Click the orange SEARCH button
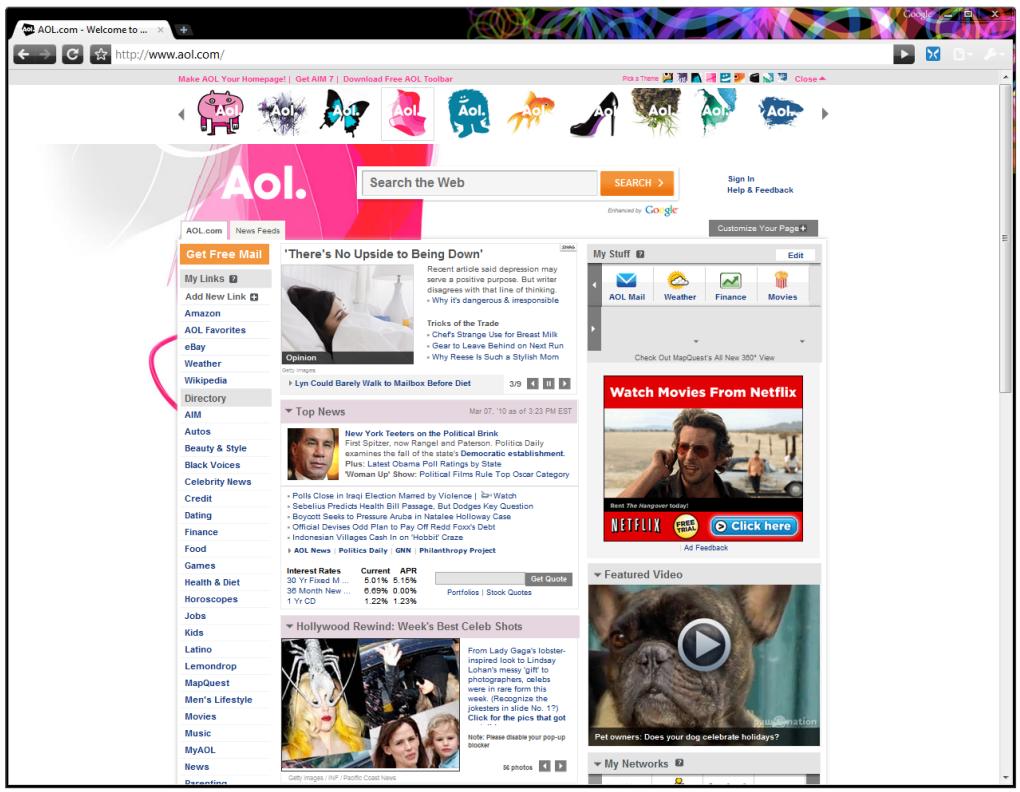The image size is (1020, 792). pyautogui.click(x=637, y=183)
